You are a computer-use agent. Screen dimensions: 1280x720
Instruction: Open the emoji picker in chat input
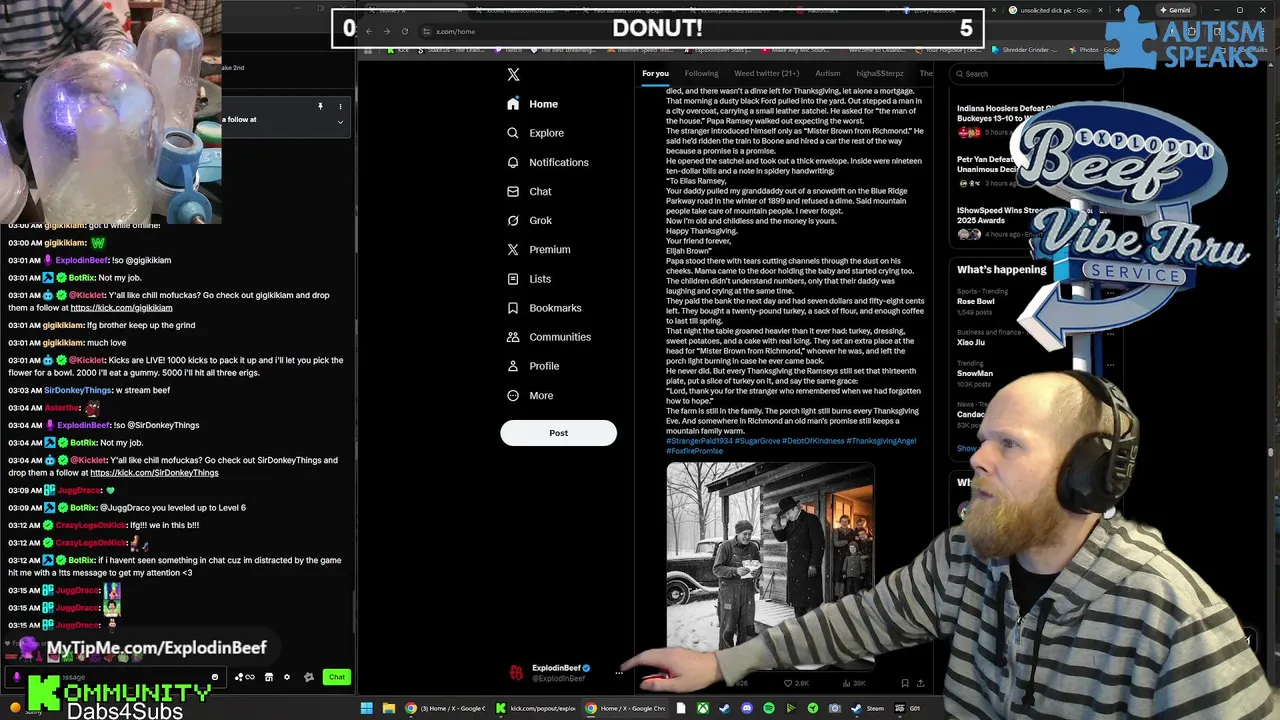pyautogui.click(x=214, y=677)
